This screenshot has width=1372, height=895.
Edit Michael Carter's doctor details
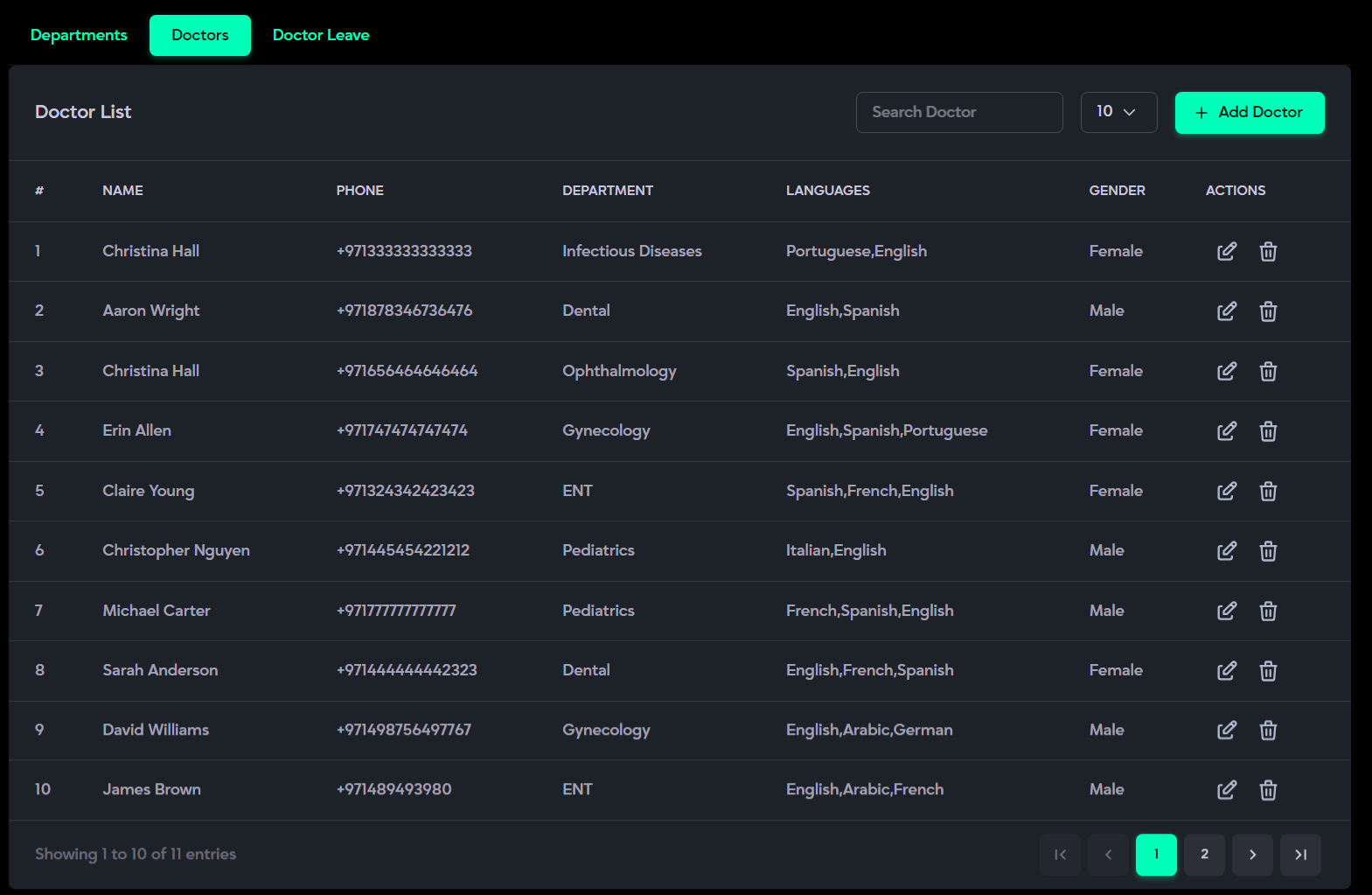(1226, 611)
